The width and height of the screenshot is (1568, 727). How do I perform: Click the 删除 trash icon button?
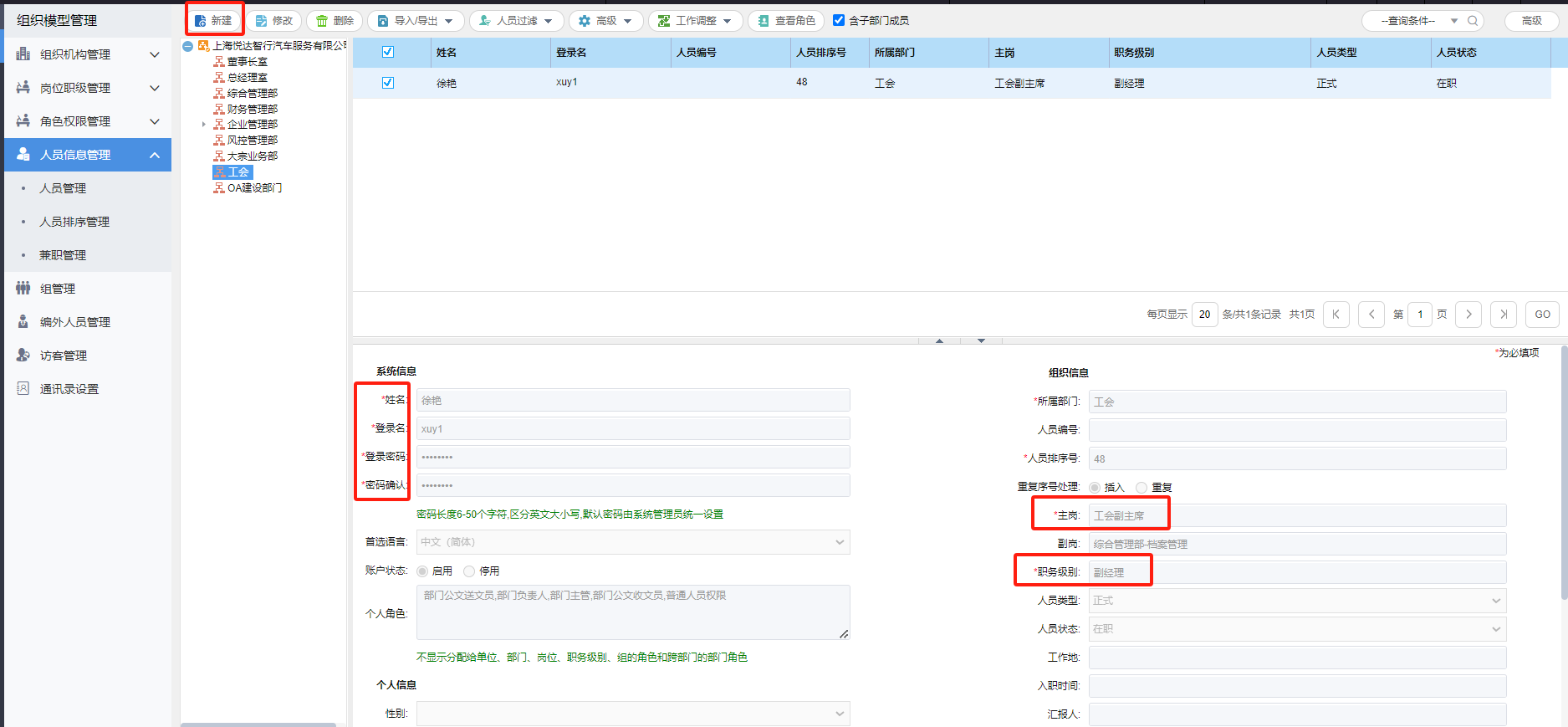point(322,21)
